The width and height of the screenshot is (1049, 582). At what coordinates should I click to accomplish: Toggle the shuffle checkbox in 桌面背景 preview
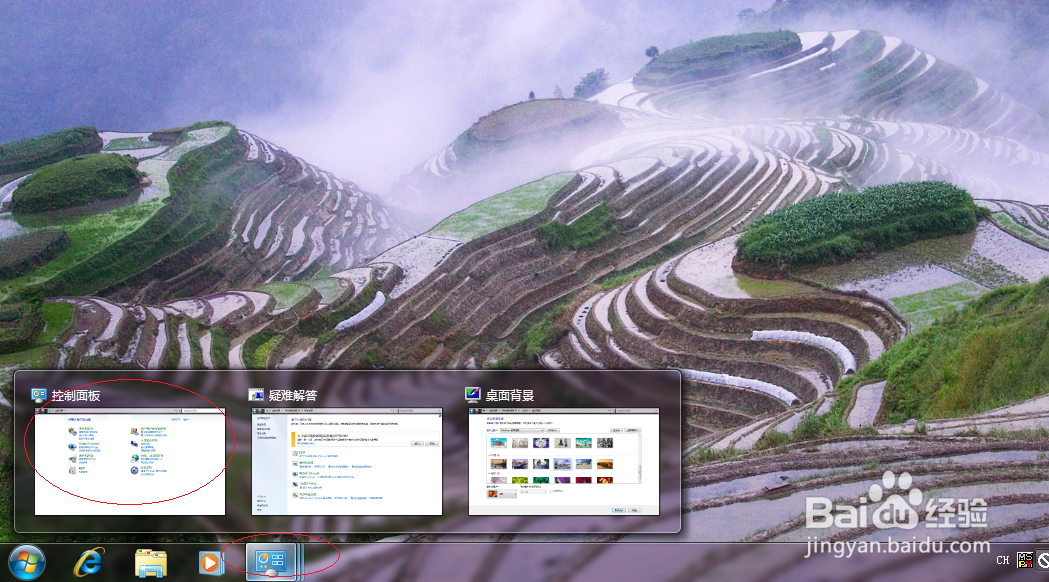551,491
